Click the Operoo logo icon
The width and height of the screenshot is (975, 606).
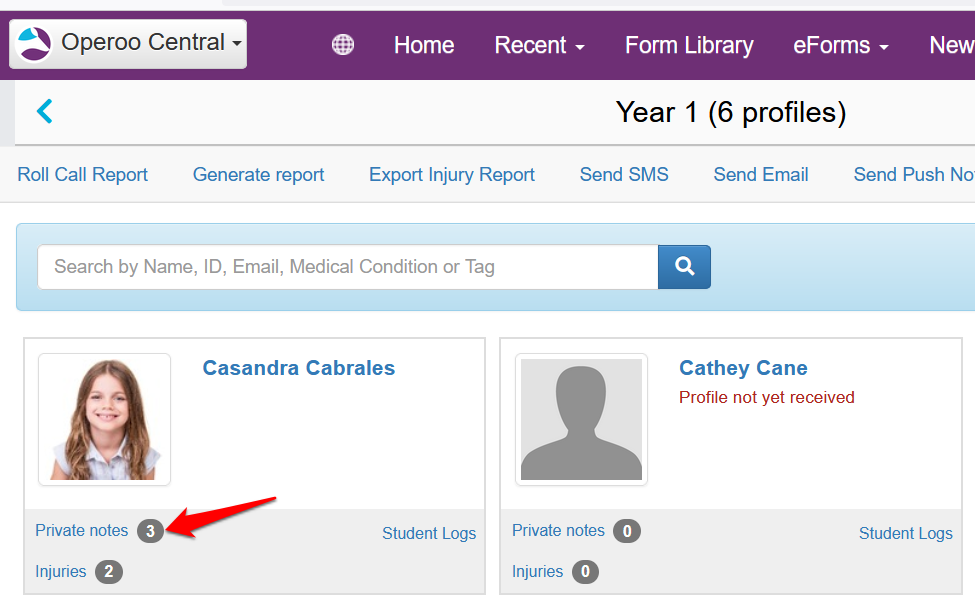click(x=33, y=44)
